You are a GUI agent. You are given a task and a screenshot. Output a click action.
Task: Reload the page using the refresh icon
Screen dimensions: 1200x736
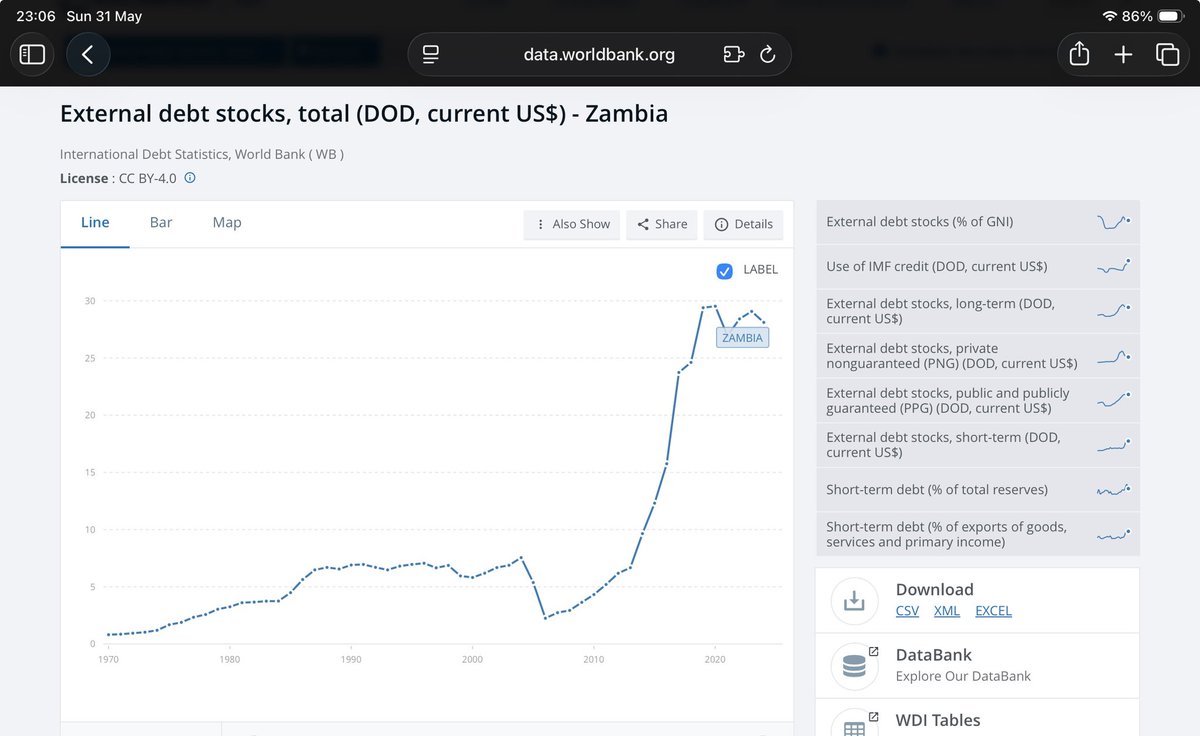coord(768,55)
